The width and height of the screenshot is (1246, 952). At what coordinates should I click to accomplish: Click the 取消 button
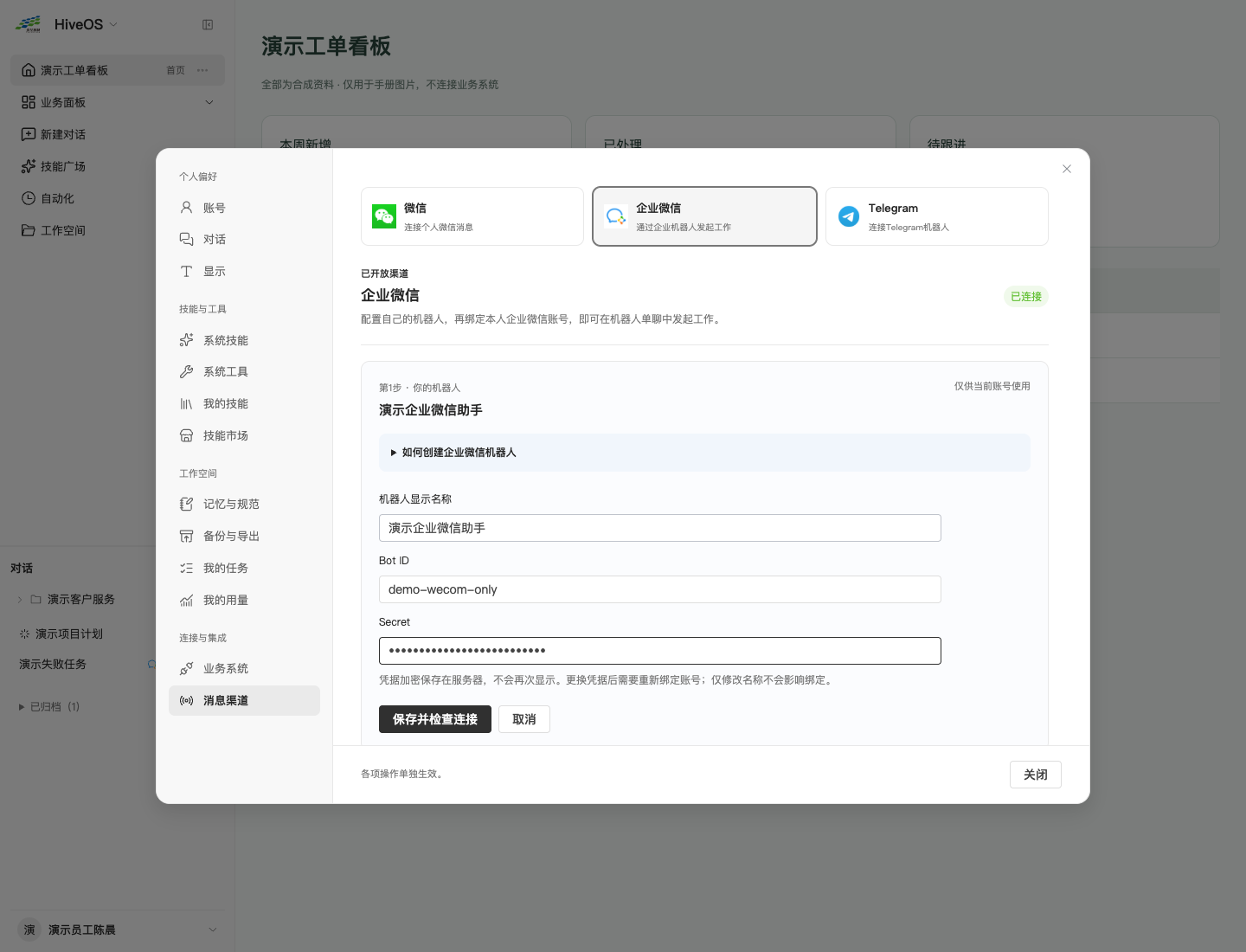[x=524, y=719]
